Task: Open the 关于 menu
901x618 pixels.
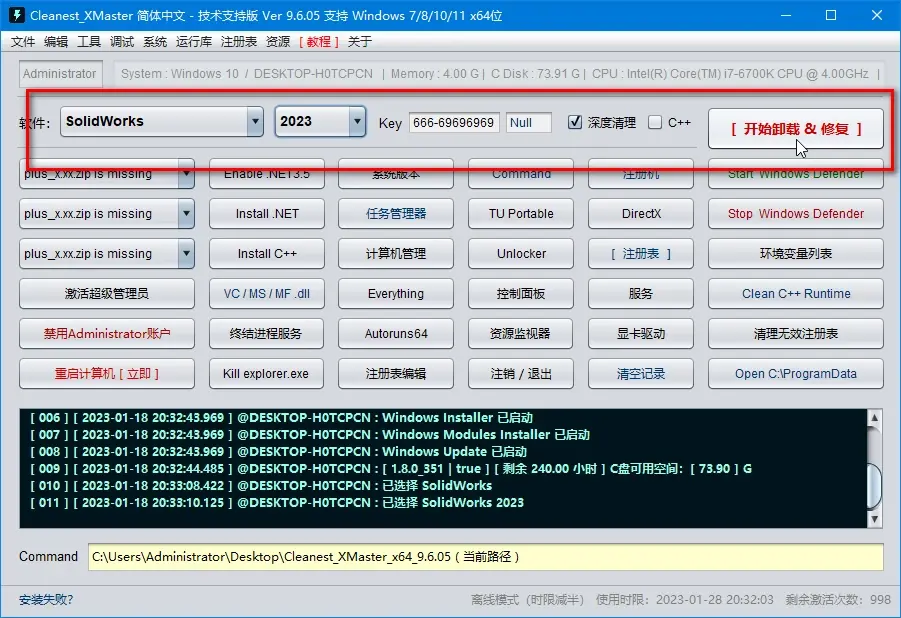Action: tap(360, 41)
